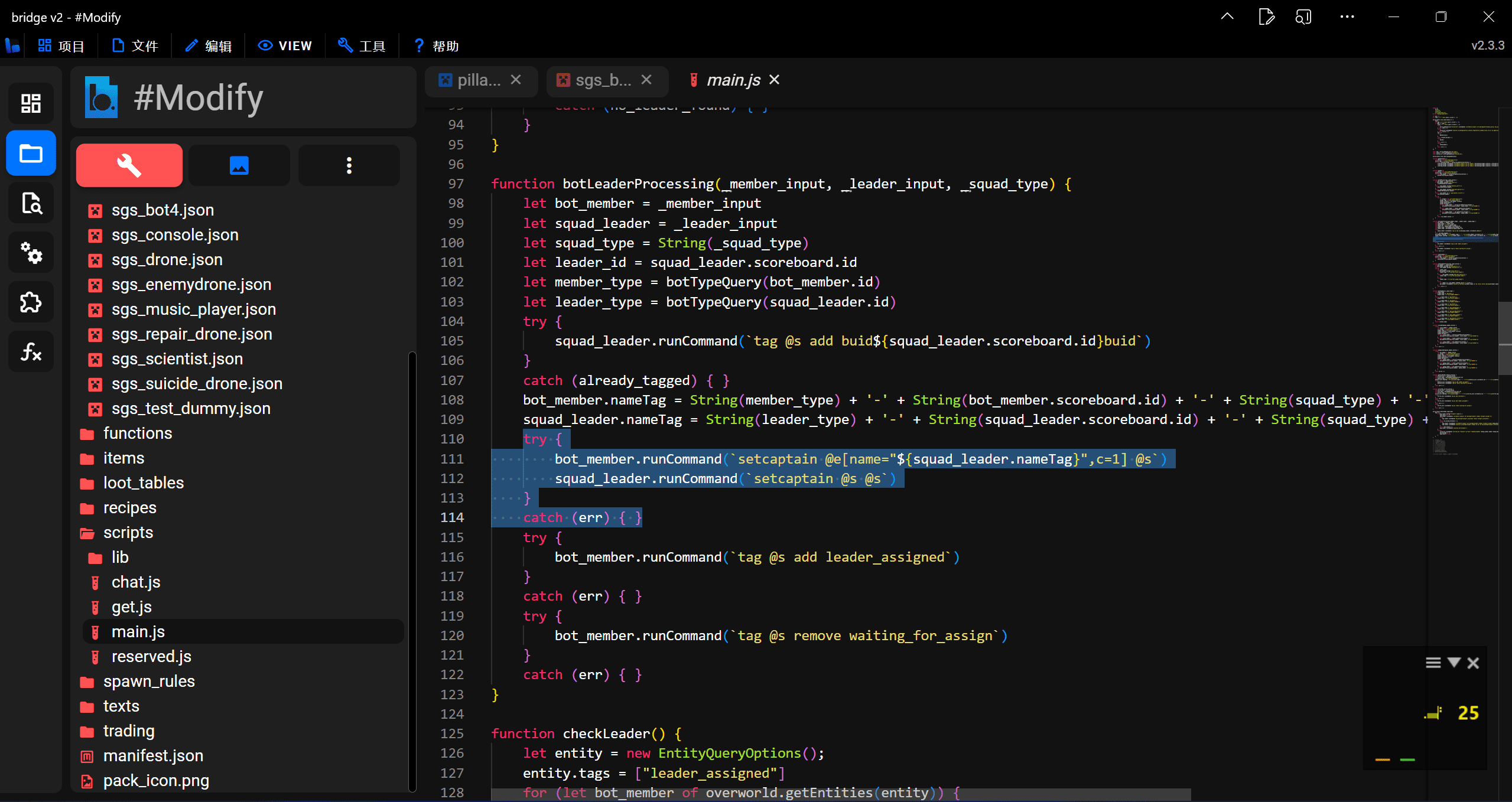Open the overlay widget hamburger menu
Image resolution: width=1512 pixels, height=802 pixels.
tap(1433, 663)
